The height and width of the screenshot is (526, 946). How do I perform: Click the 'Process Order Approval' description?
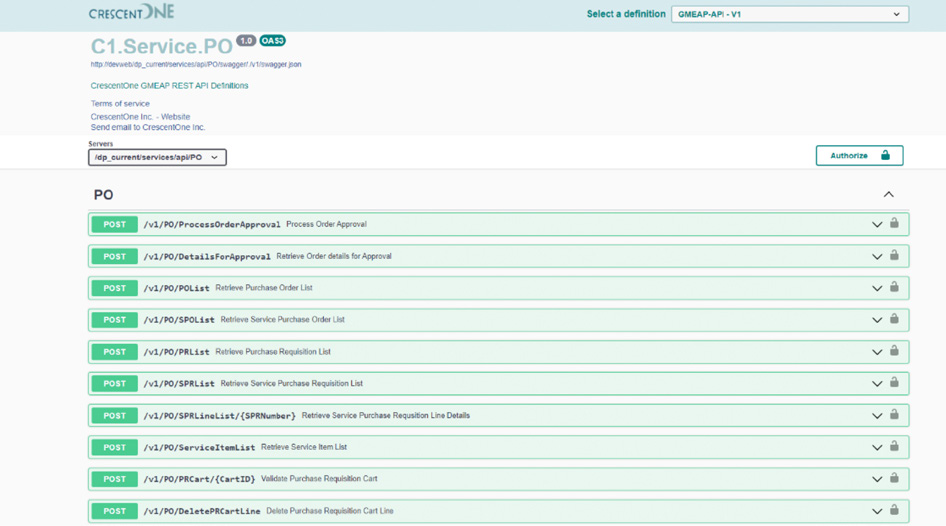point(326,224)
